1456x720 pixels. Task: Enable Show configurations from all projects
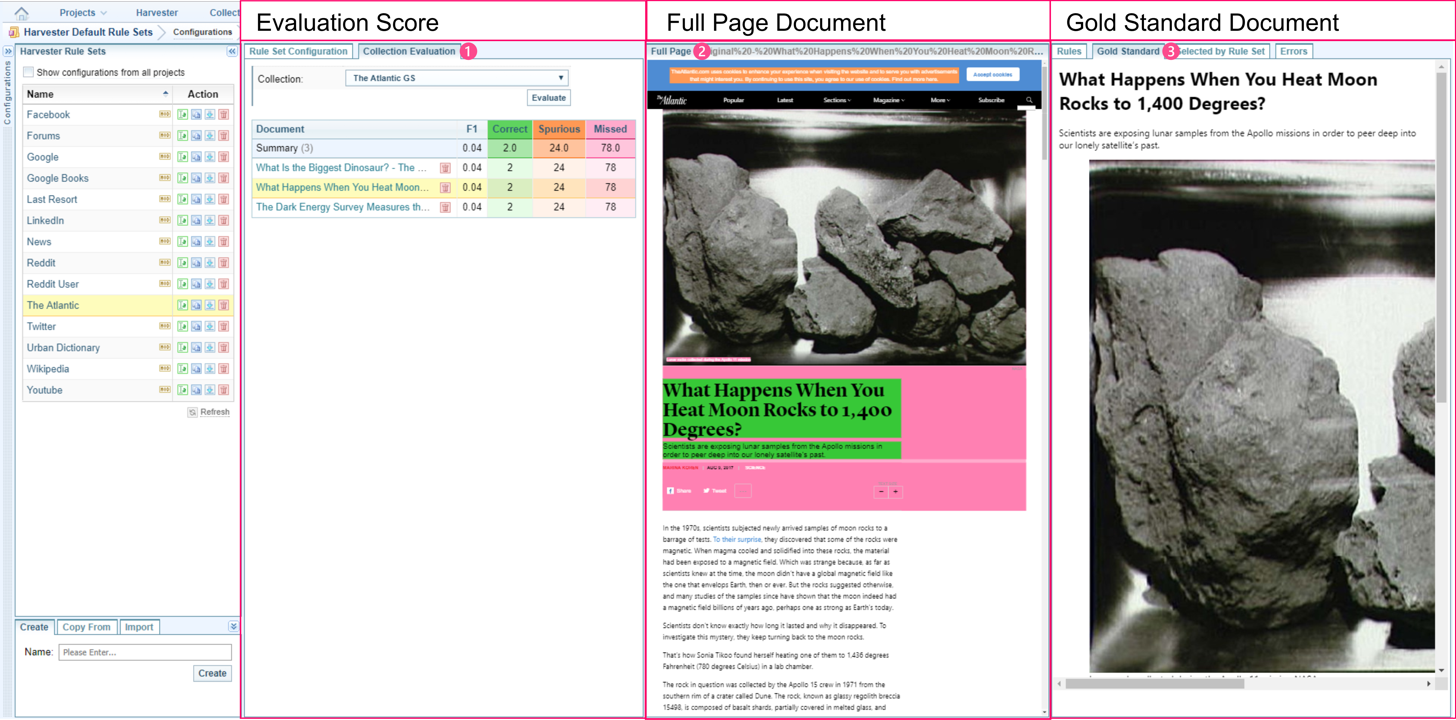click(x=29, y=72)
